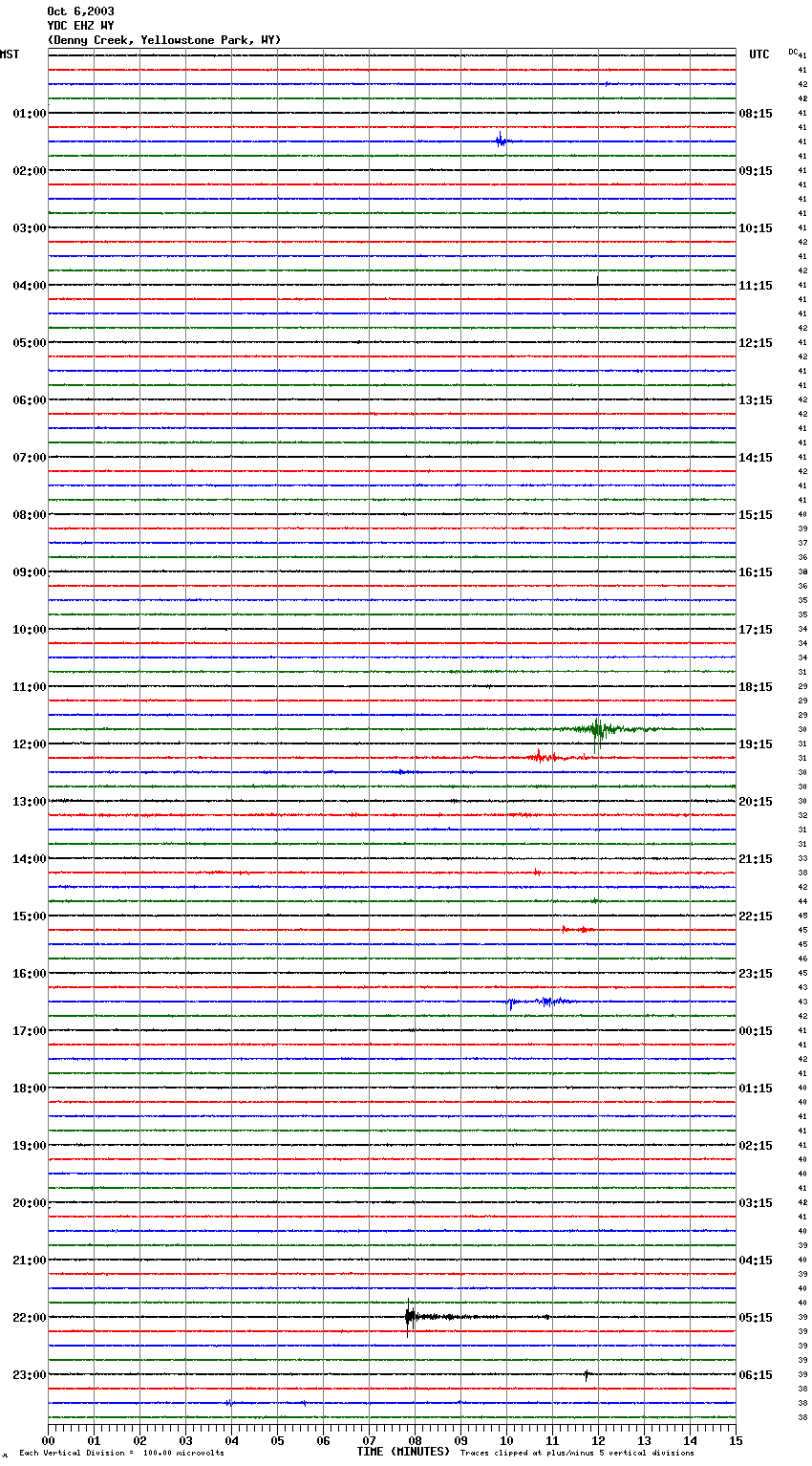Select the 16:00 MST time label
The image size is (812, 1466).
click(x=29, y=974)
